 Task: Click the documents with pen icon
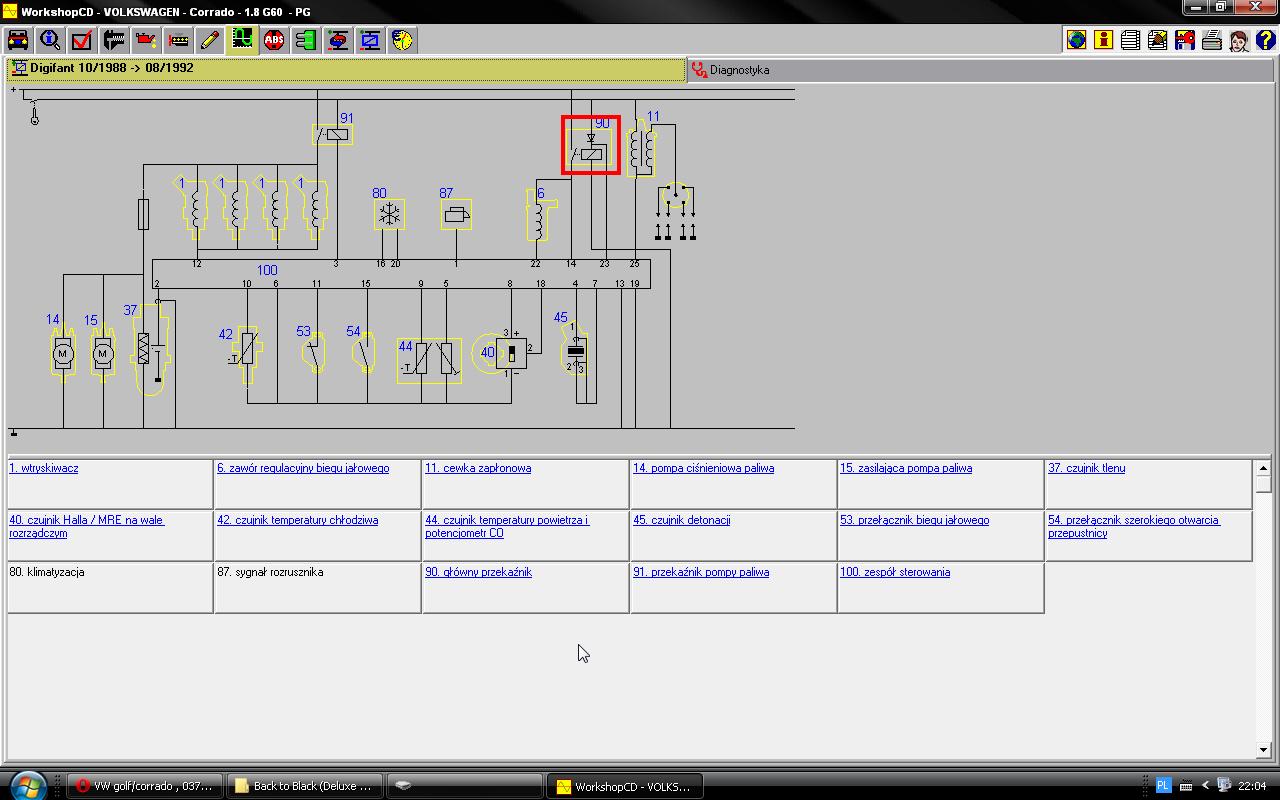(x=1157, y=40)
